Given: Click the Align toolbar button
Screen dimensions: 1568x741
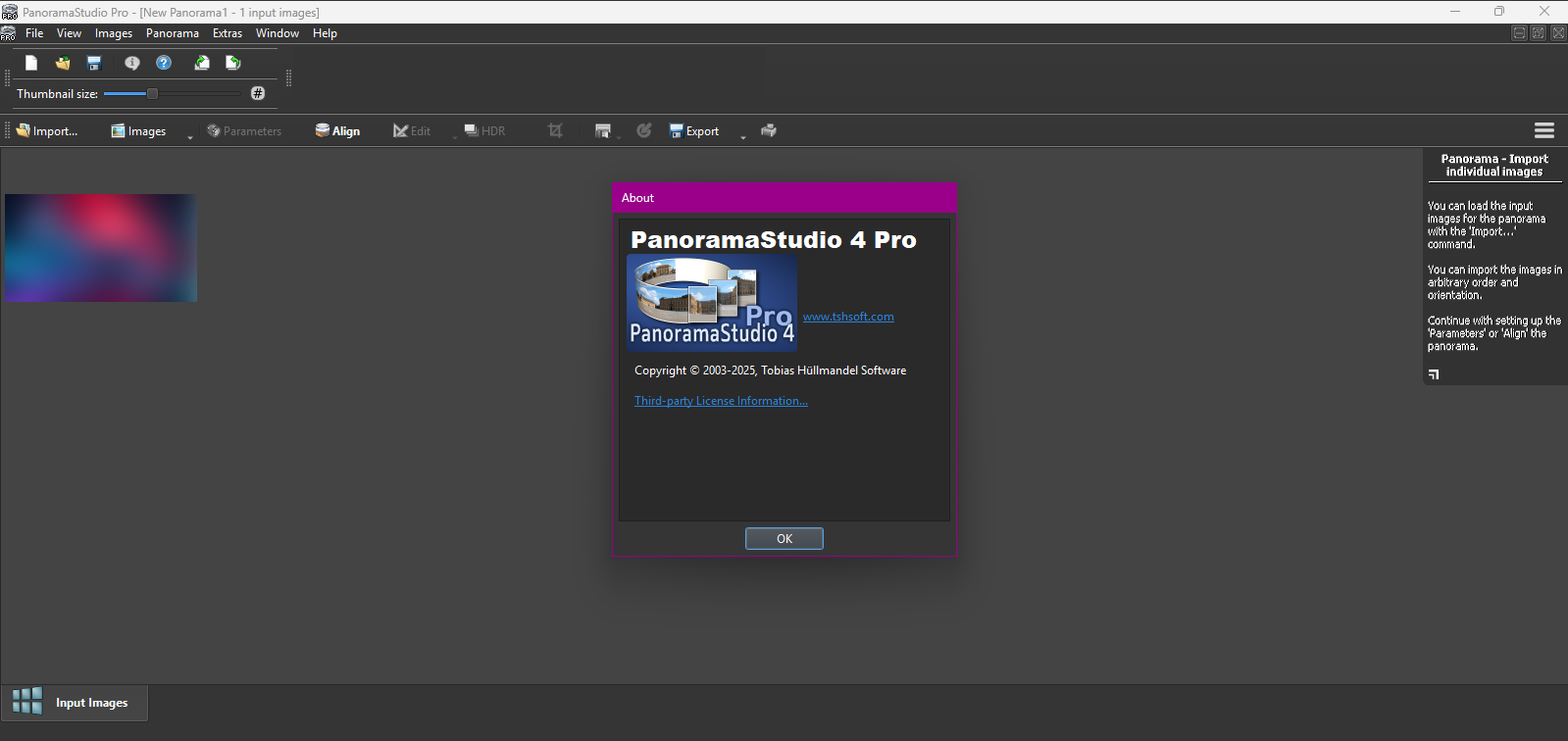Looking at the screenshot, I should tap(337, 130).
